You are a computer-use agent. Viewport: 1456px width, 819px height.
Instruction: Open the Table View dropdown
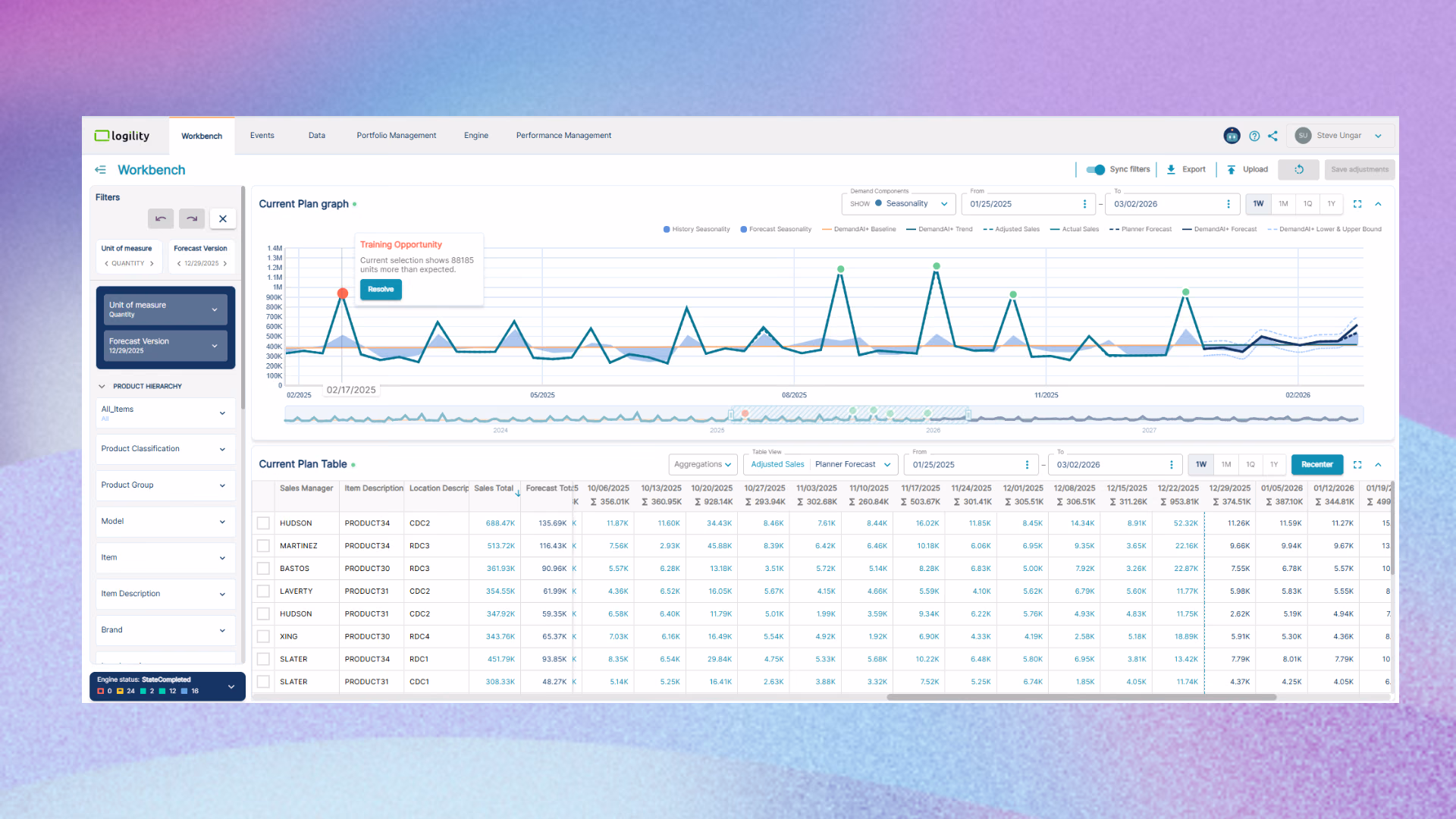point(821,465)
